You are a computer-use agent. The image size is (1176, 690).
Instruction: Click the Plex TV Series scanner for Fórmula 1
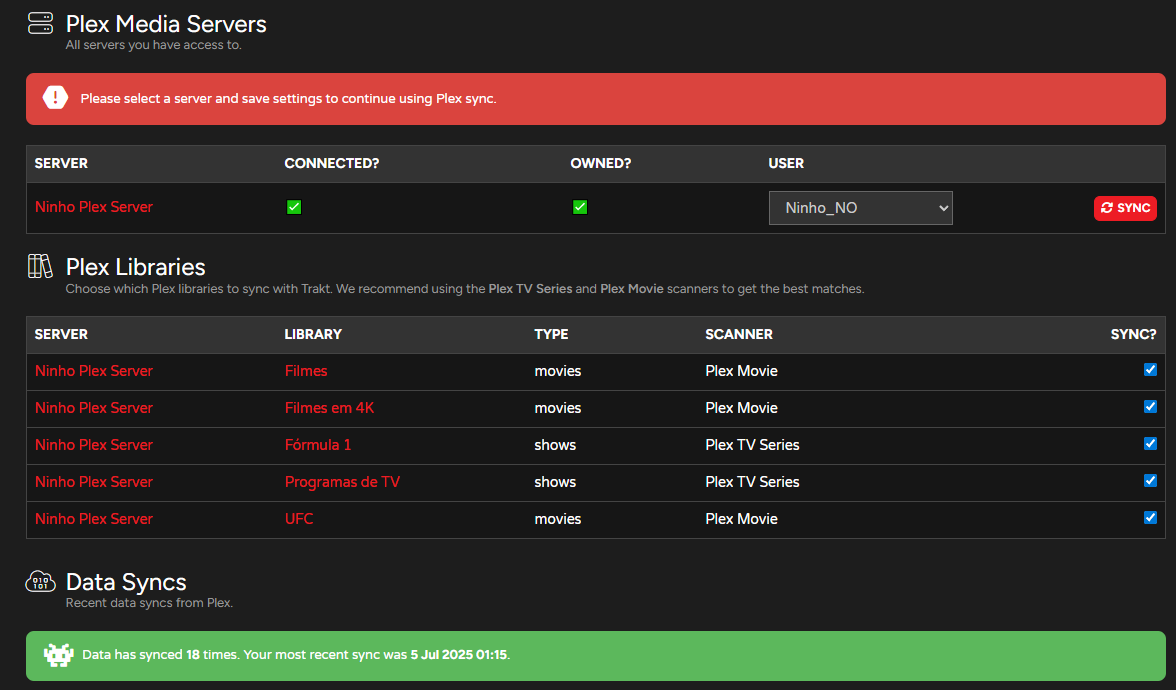tap(752, 445)
